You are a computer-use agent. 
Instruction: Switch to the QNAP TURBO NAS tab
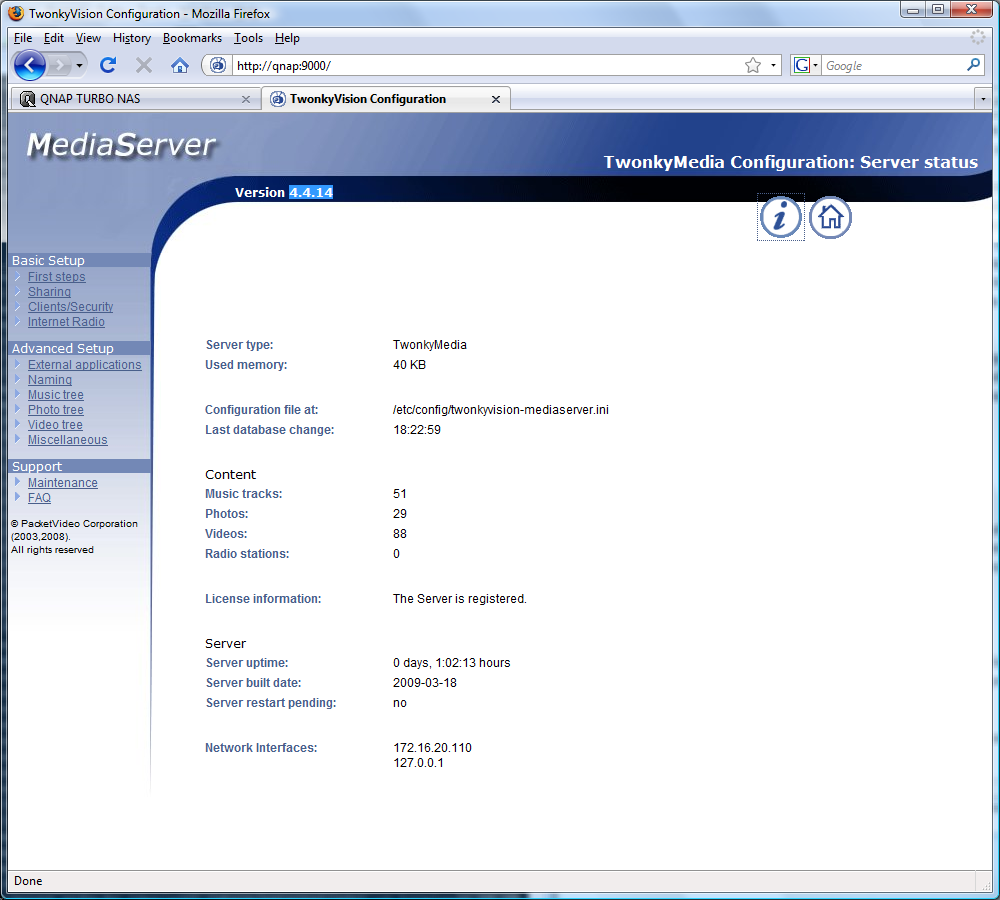coord(135,99)
